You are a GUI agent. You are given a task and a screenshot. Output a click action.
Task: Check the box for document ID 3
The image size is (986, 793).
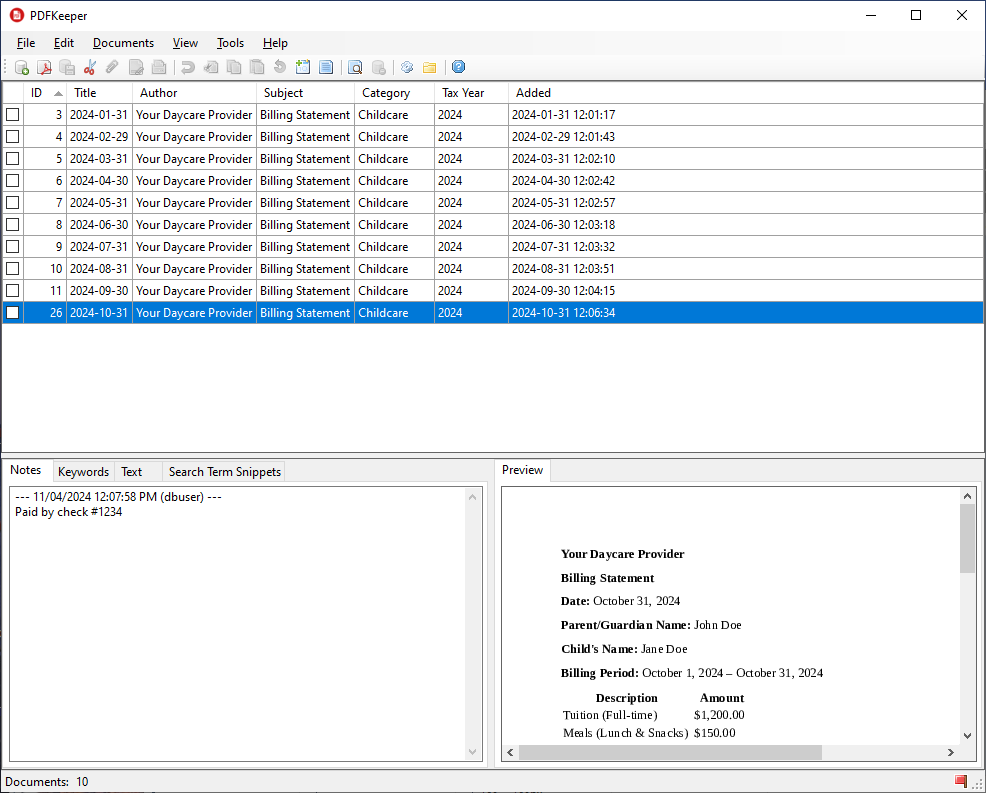pos(13,115)
